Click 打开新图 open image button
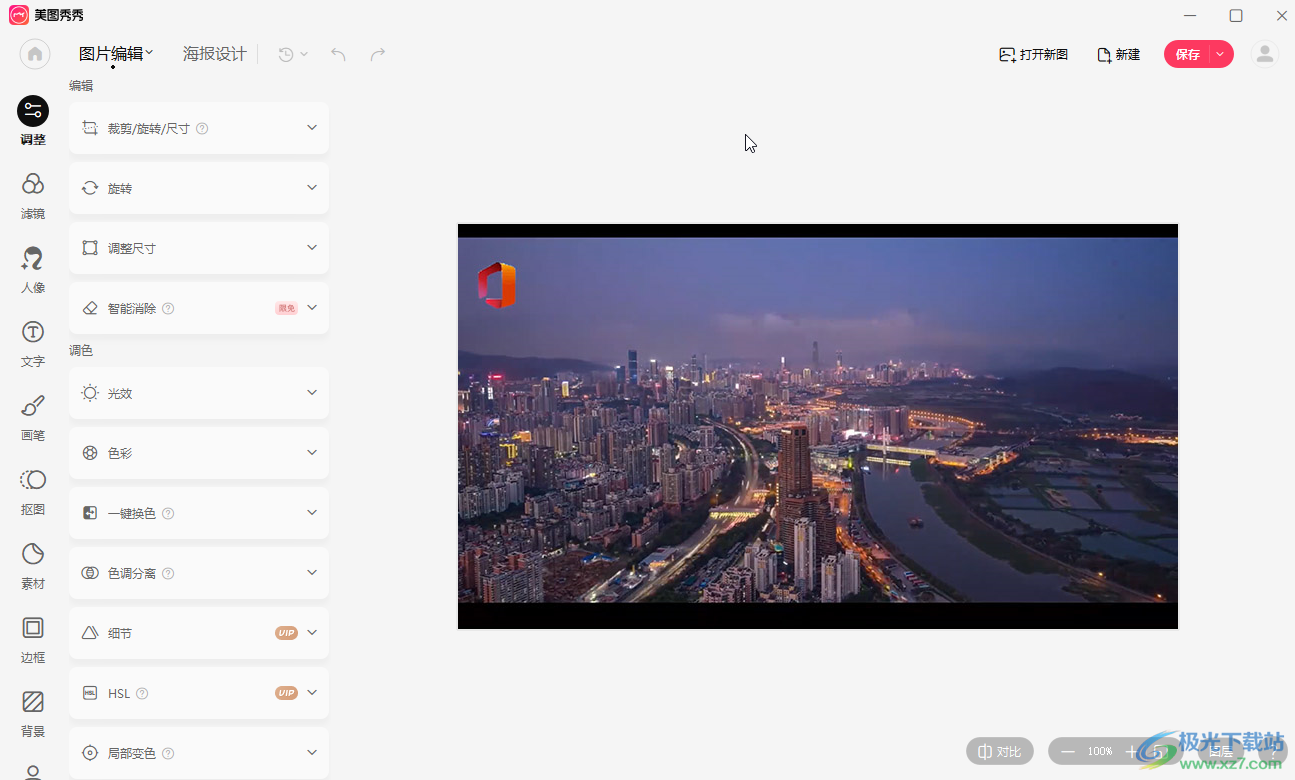 pos(1034,55)
